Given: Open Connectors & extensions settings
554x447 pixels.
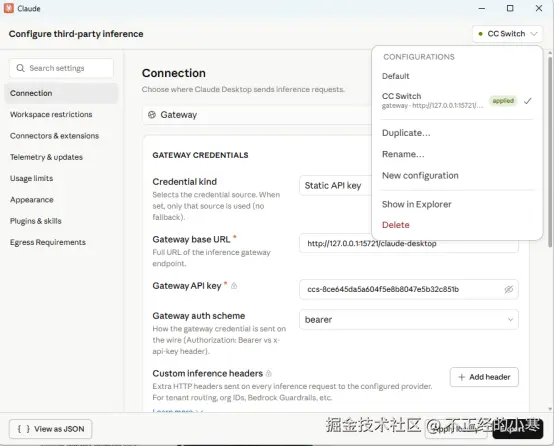Looking at the screenshot, I should coord(54,136).
